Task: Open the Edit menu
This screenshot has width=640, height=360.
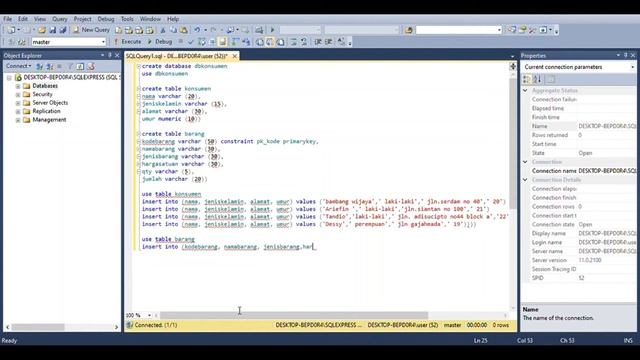Action: (23, 19)
